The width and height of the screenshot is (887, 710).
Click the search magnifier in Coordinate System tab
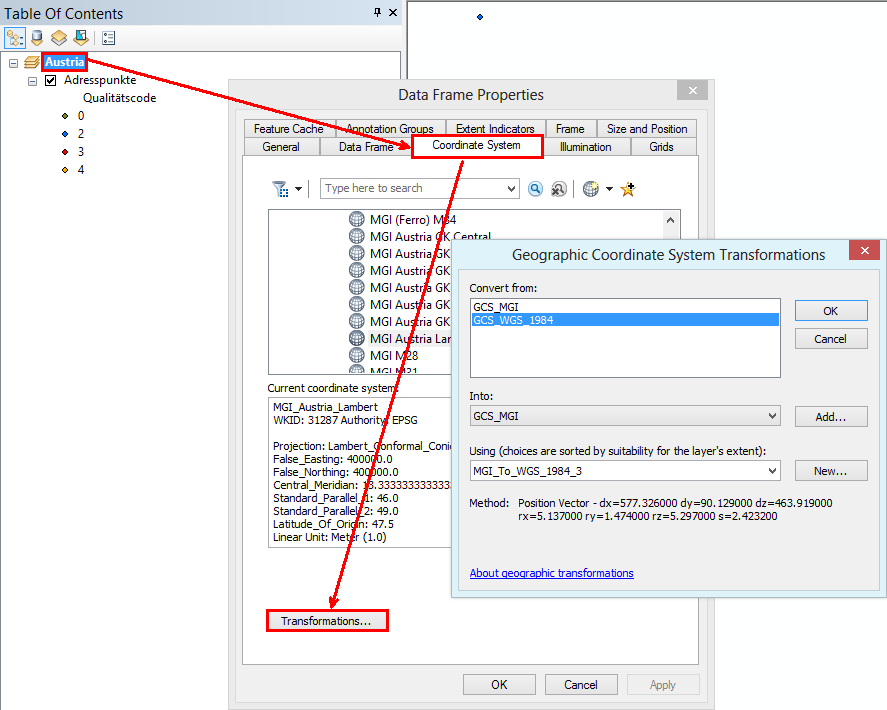point(535,188)
